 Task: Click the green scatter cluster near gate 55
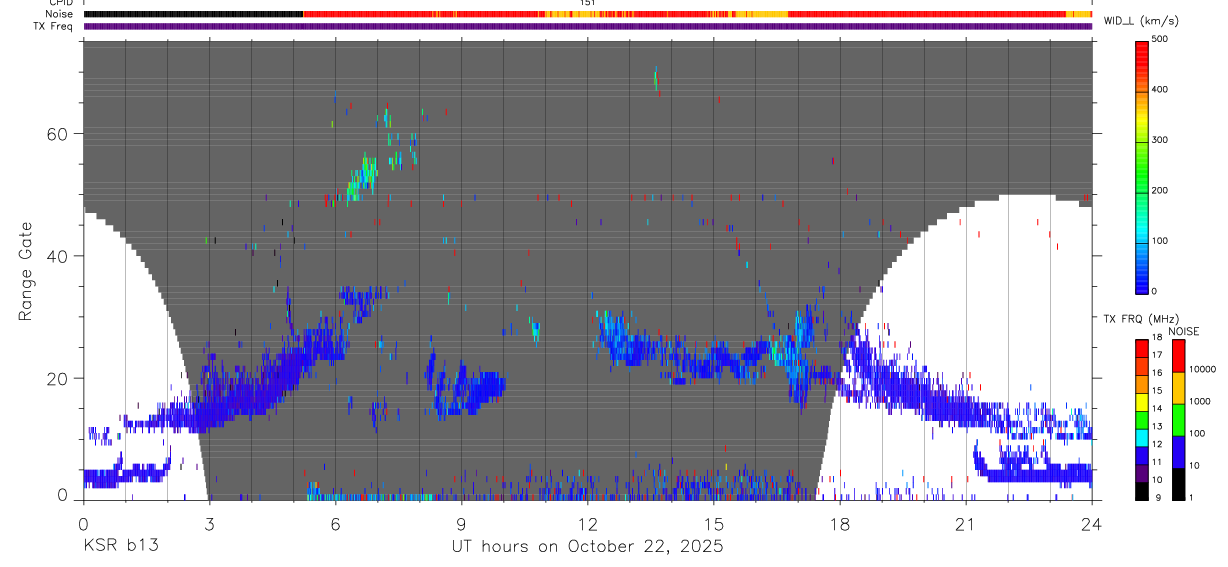[364, 176]
